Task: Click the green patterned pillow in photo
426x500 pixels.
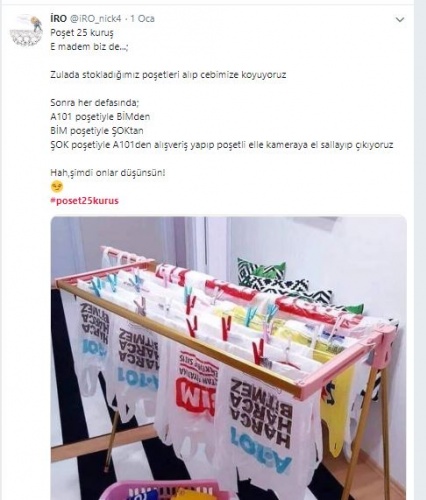Action: coord(262,272)
